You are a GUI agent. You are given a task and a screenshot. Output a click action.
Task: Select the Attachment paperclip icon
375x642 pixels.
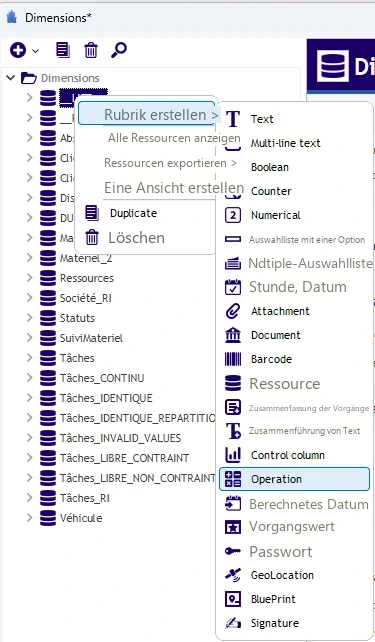233,311
